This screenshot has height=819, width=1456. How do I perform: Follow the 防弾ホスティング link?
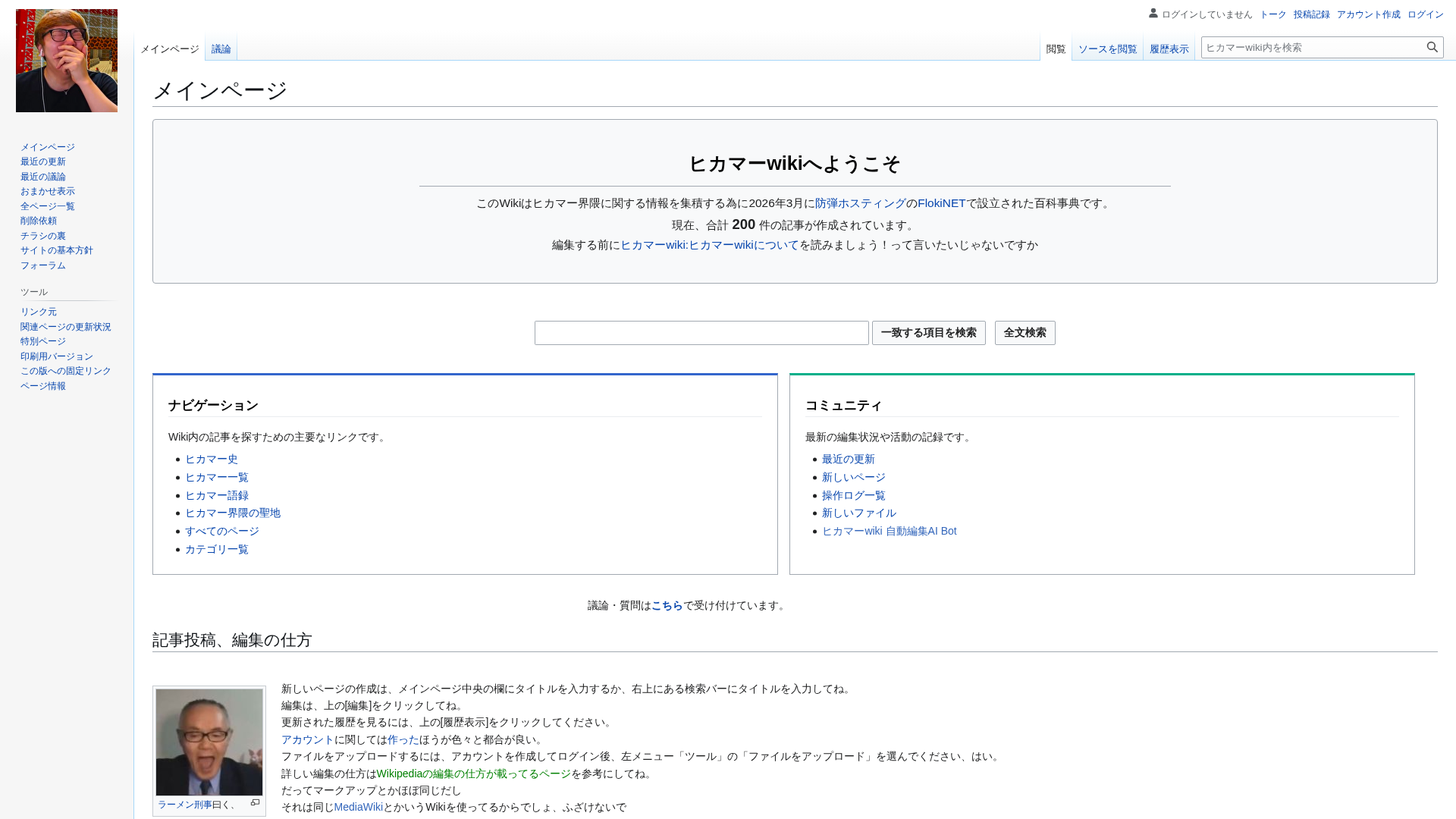click(x=861, y=203)
